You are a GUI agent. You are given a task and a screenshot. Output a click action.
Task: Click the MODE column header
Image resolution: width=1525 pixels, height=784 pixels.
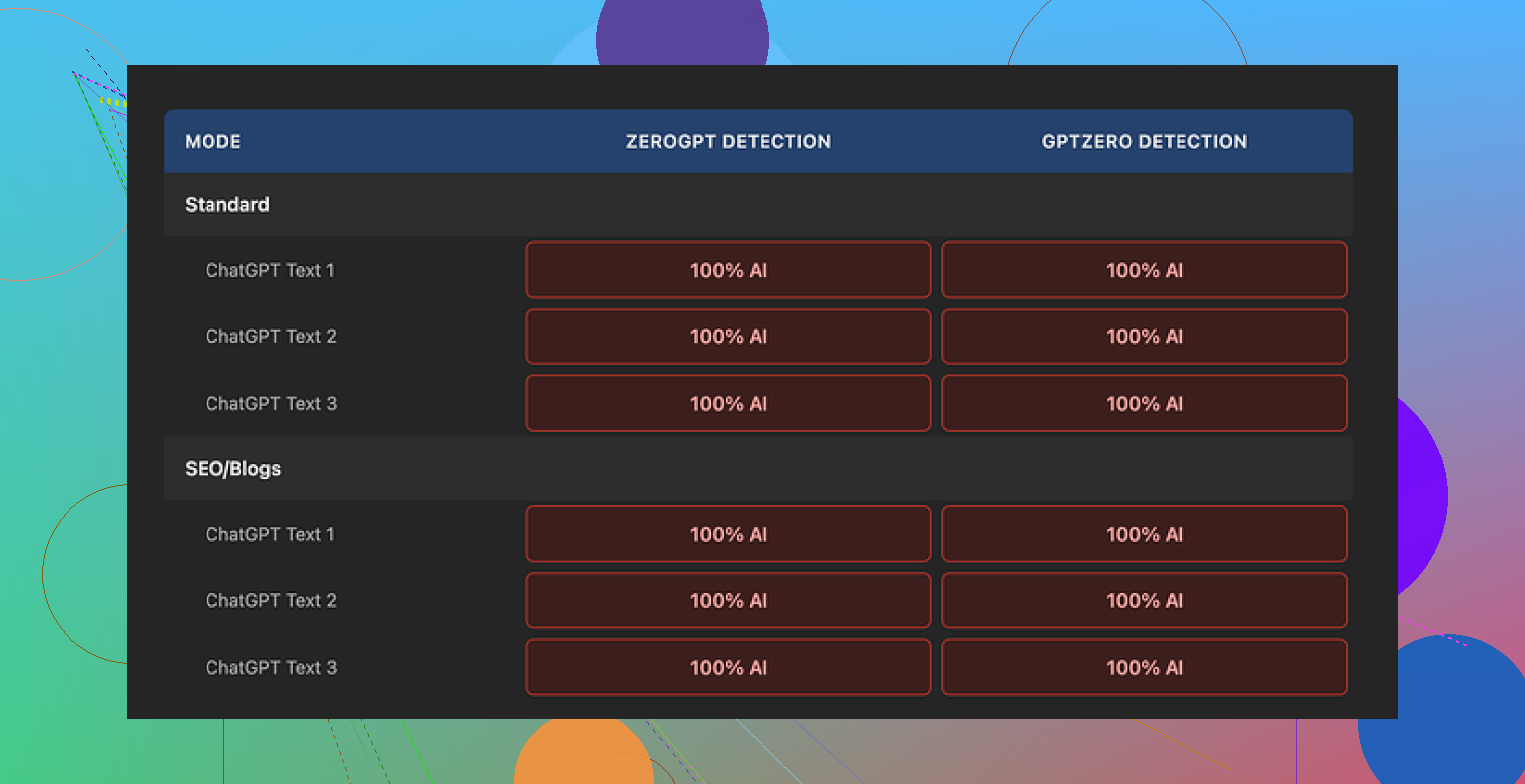click(x=212, y=141)
